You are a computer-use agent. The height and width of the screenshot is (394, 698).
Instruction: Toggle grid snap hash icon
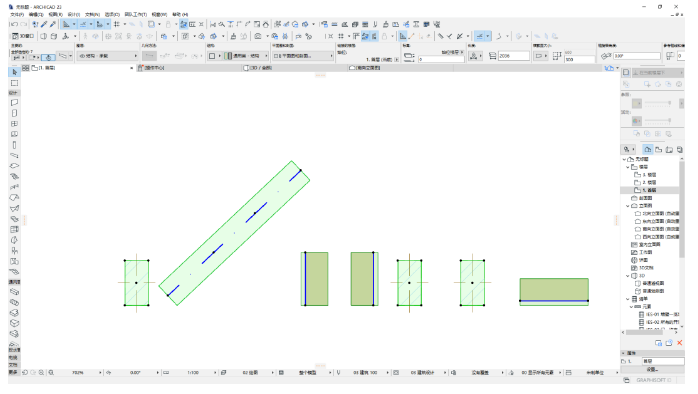[x=117, y=24]
